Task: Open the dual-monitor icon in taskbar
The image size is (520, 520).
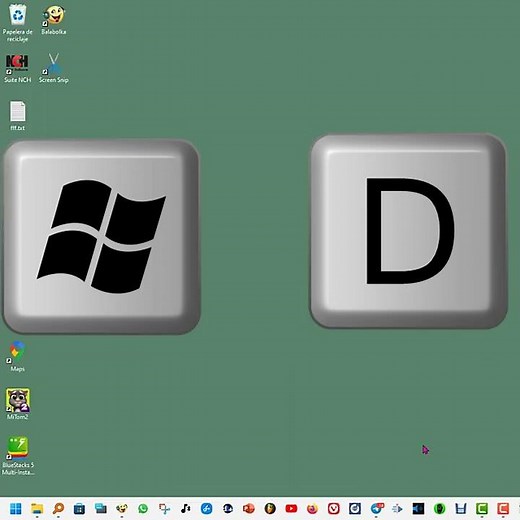Action: (x=101, y=509)
